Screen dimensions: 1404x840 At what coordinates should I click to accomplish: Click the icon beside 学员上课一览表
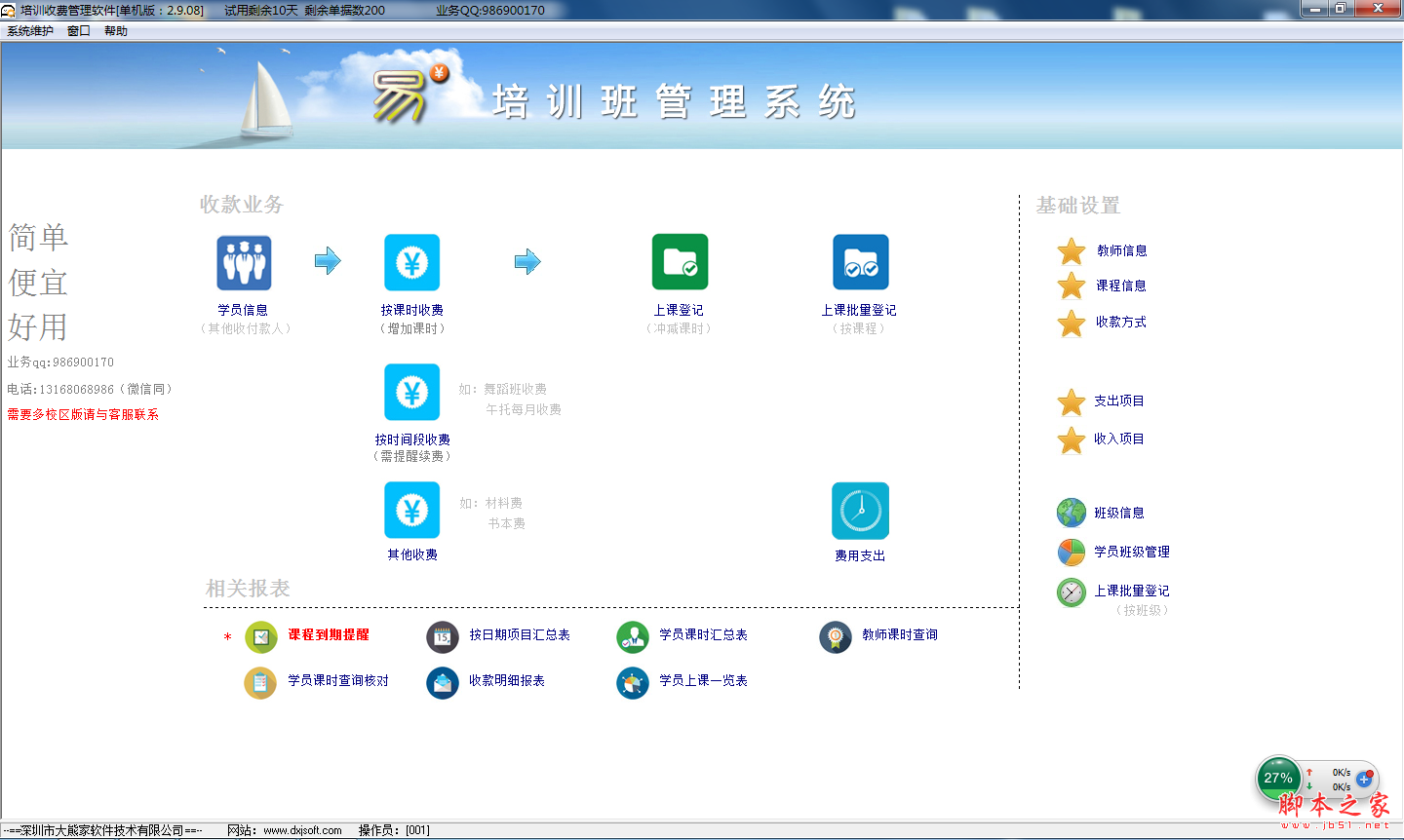point(633,683)
